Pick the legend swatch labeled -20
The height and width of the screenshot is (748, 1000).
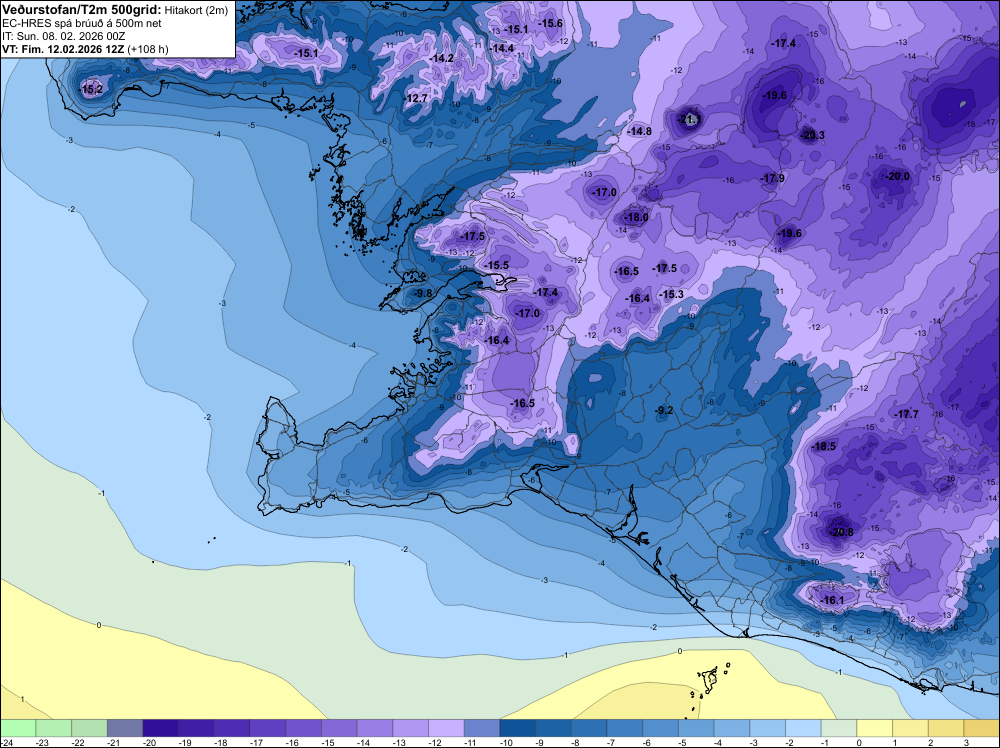(x=161, y=728)
